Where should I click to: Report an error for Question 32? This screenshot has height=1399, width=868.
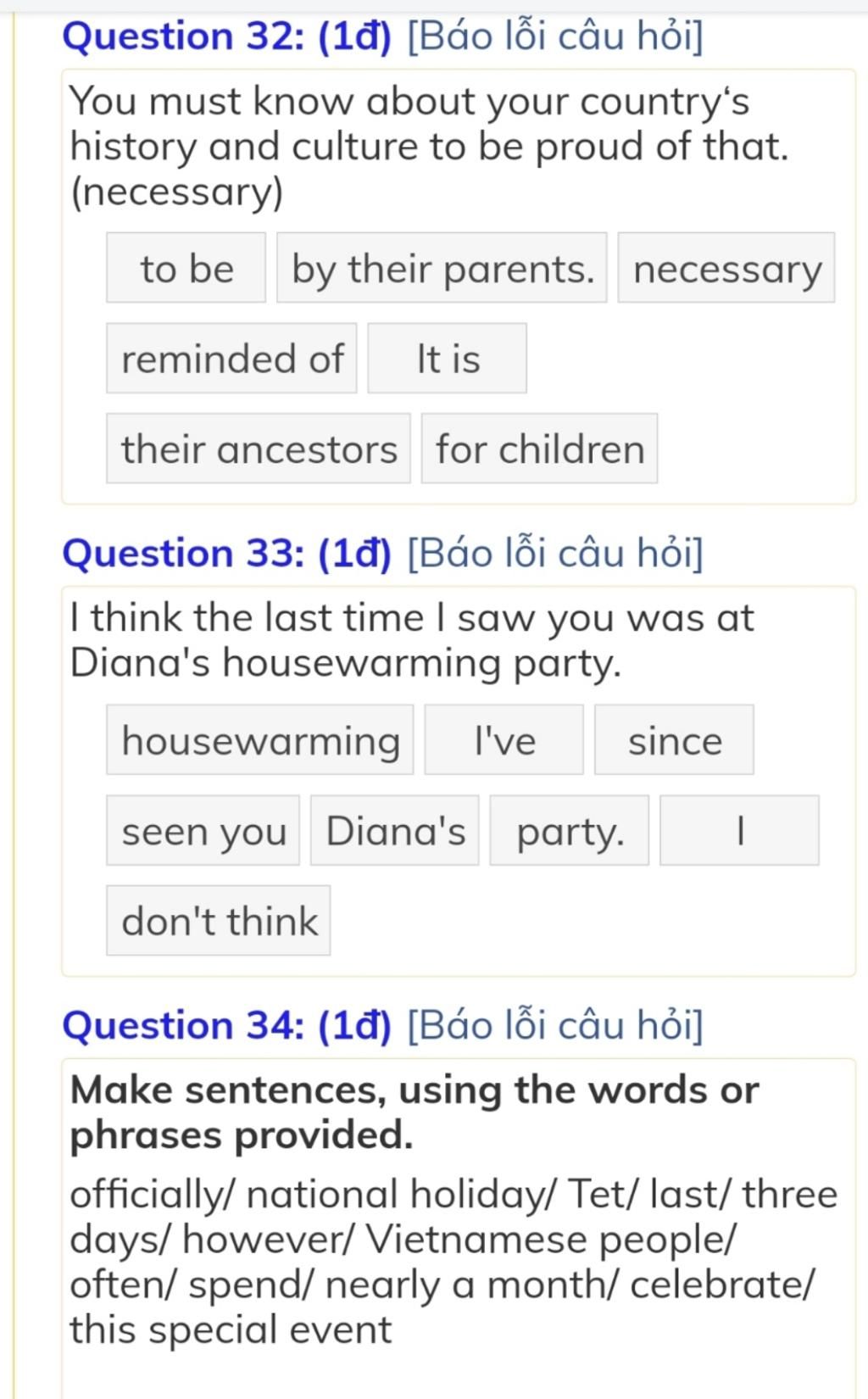tap(555, 36)
